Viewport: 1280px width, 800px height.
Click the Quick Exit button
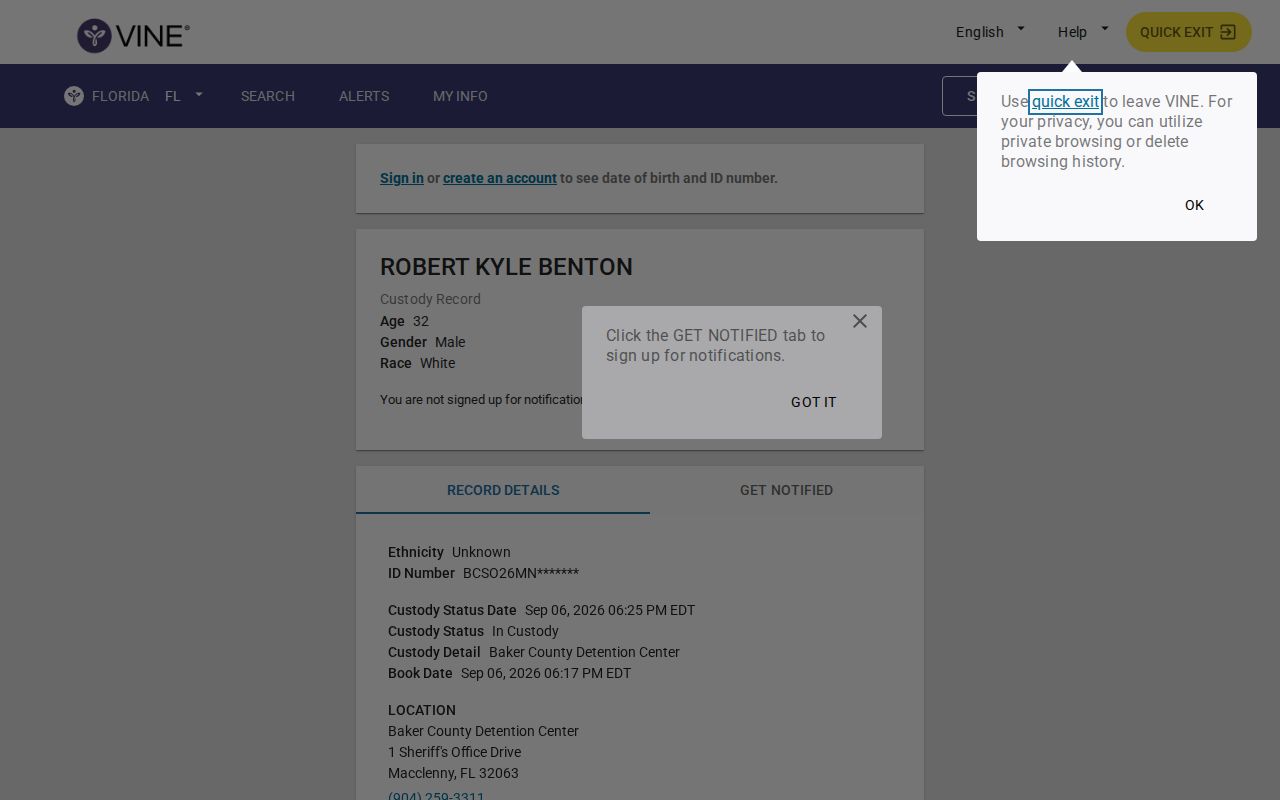pyautogui.click(x=1189, y=32)
